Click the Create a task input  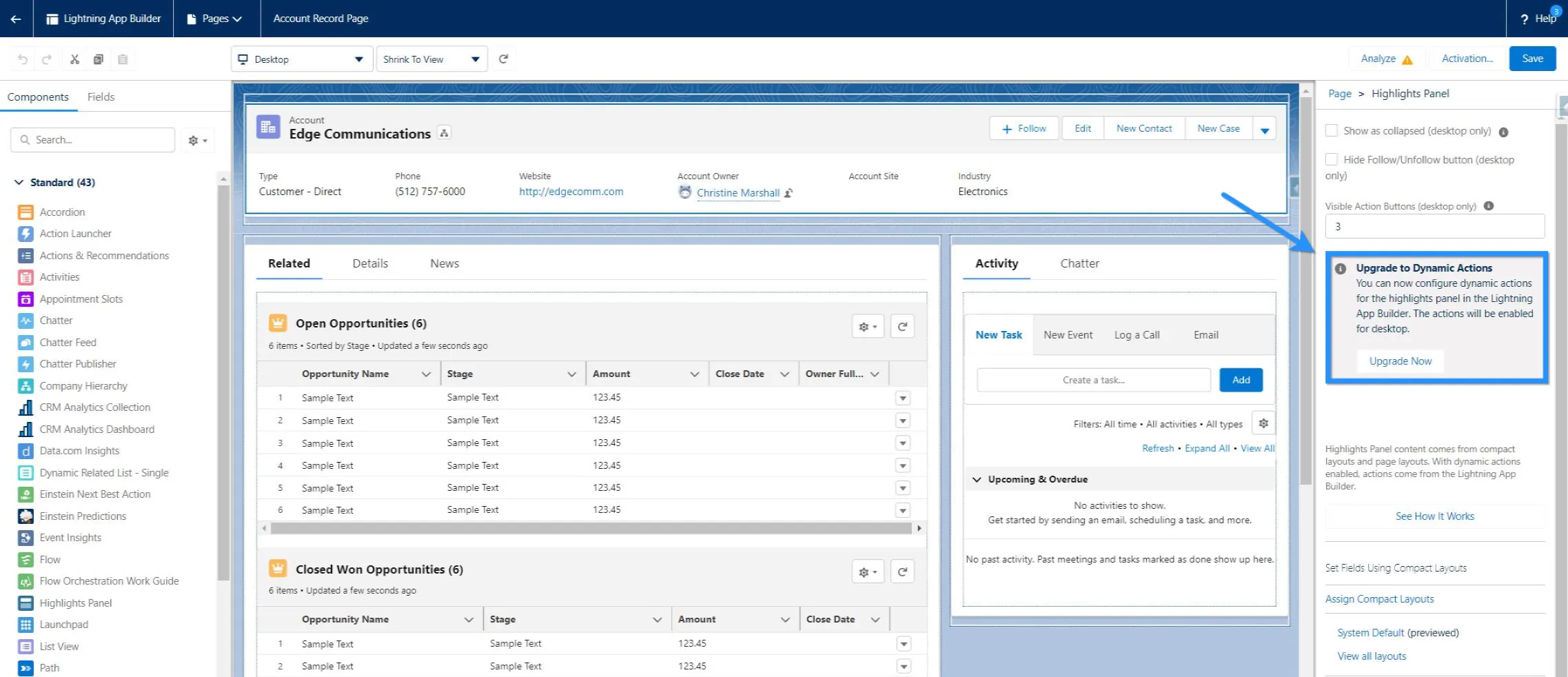tap(1094, 380)
